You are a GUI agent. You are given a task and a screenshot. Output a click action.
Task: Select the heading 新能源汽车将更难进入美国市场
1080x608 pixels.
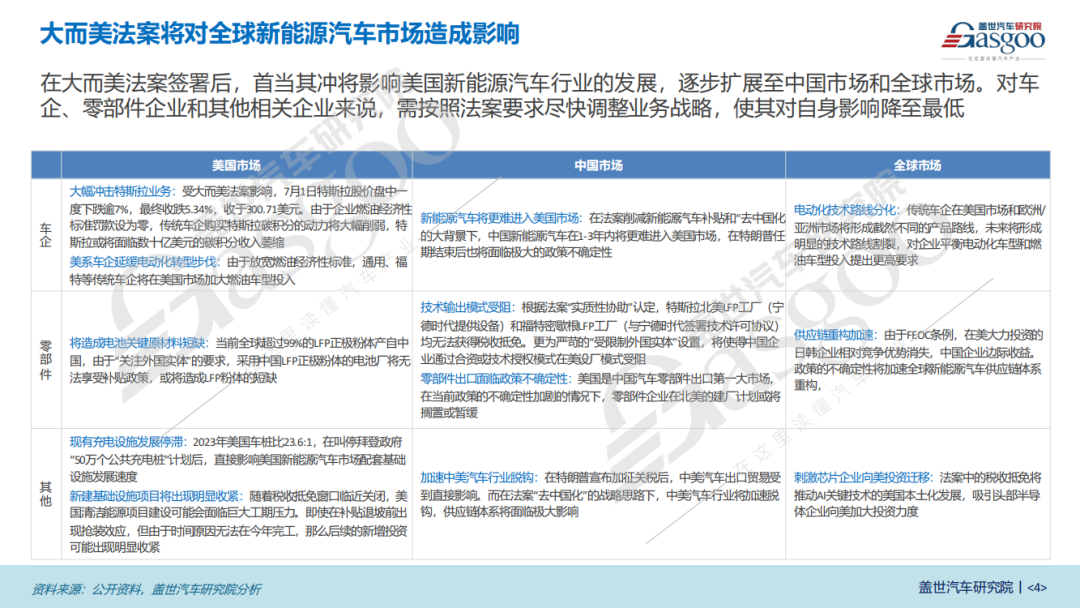click(501, 218)
